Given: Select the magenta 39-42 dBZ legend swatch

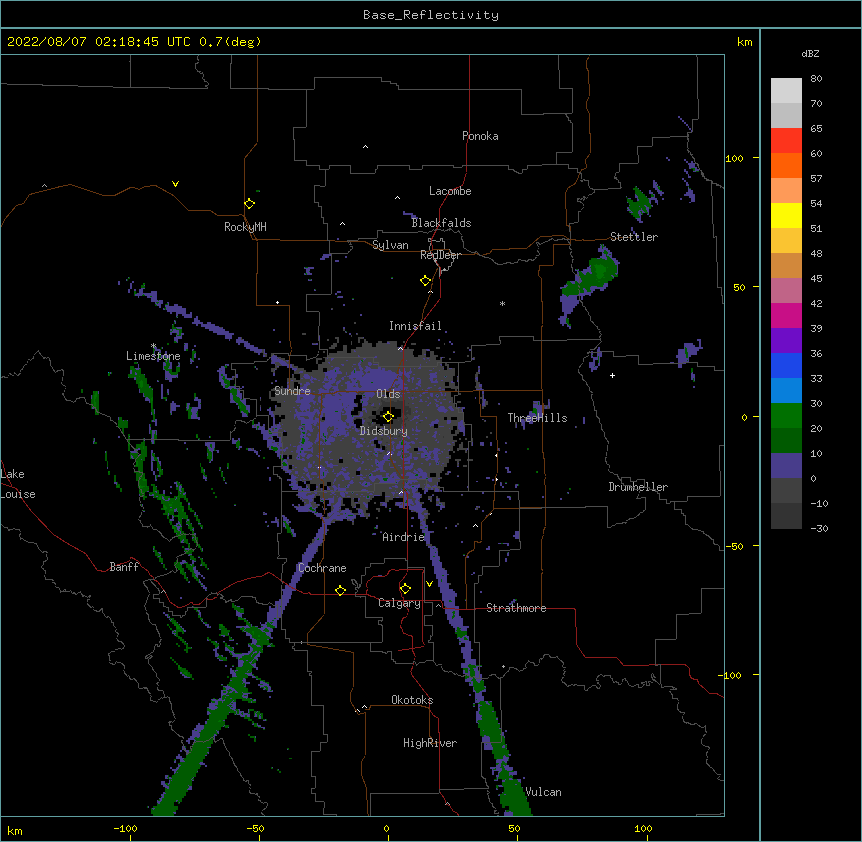Looking at the screenshot, I should point(786,315).
